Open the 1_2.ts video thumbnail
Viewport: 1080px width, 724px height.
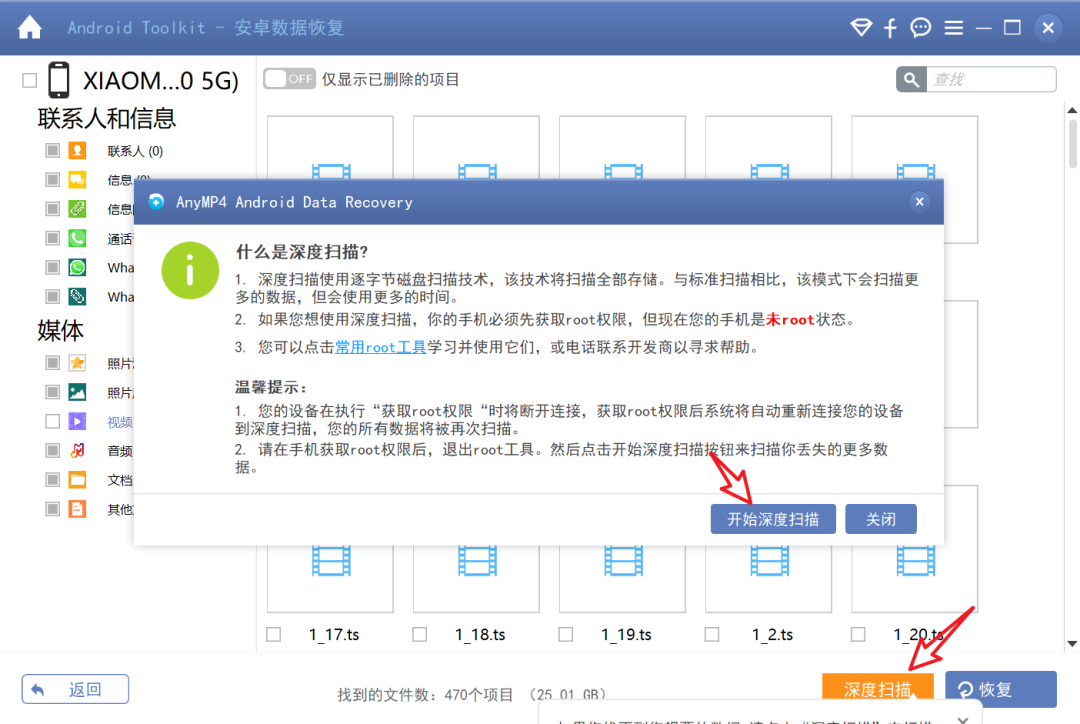769,579
